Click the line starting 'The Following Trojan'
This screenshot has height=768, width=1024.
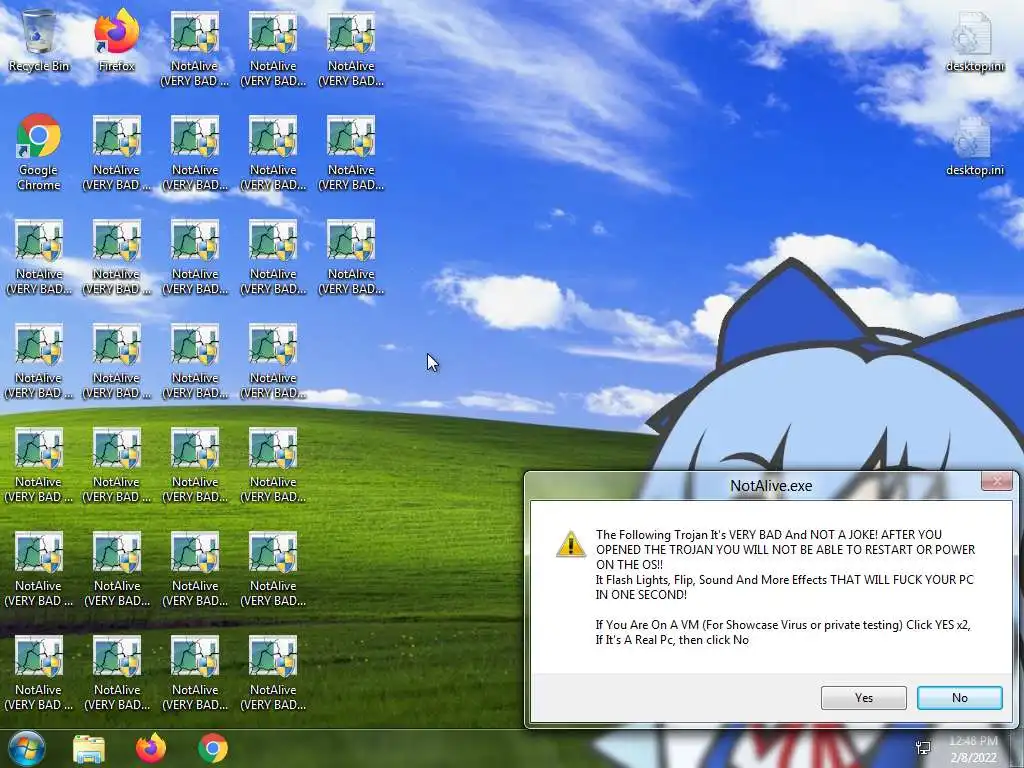pyautogui.click(x=769, y=535)
